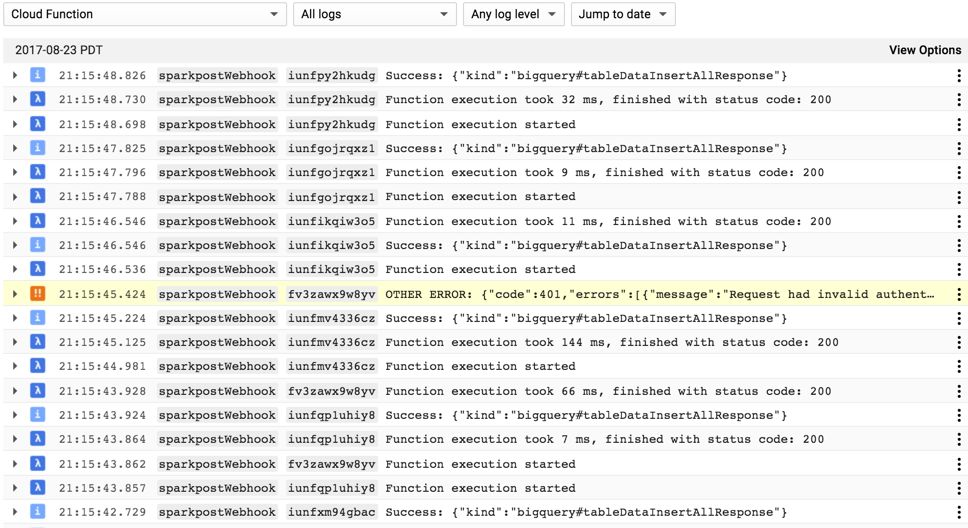Expand the 21:15:48.730 log entry

click(x=15, y=99)
